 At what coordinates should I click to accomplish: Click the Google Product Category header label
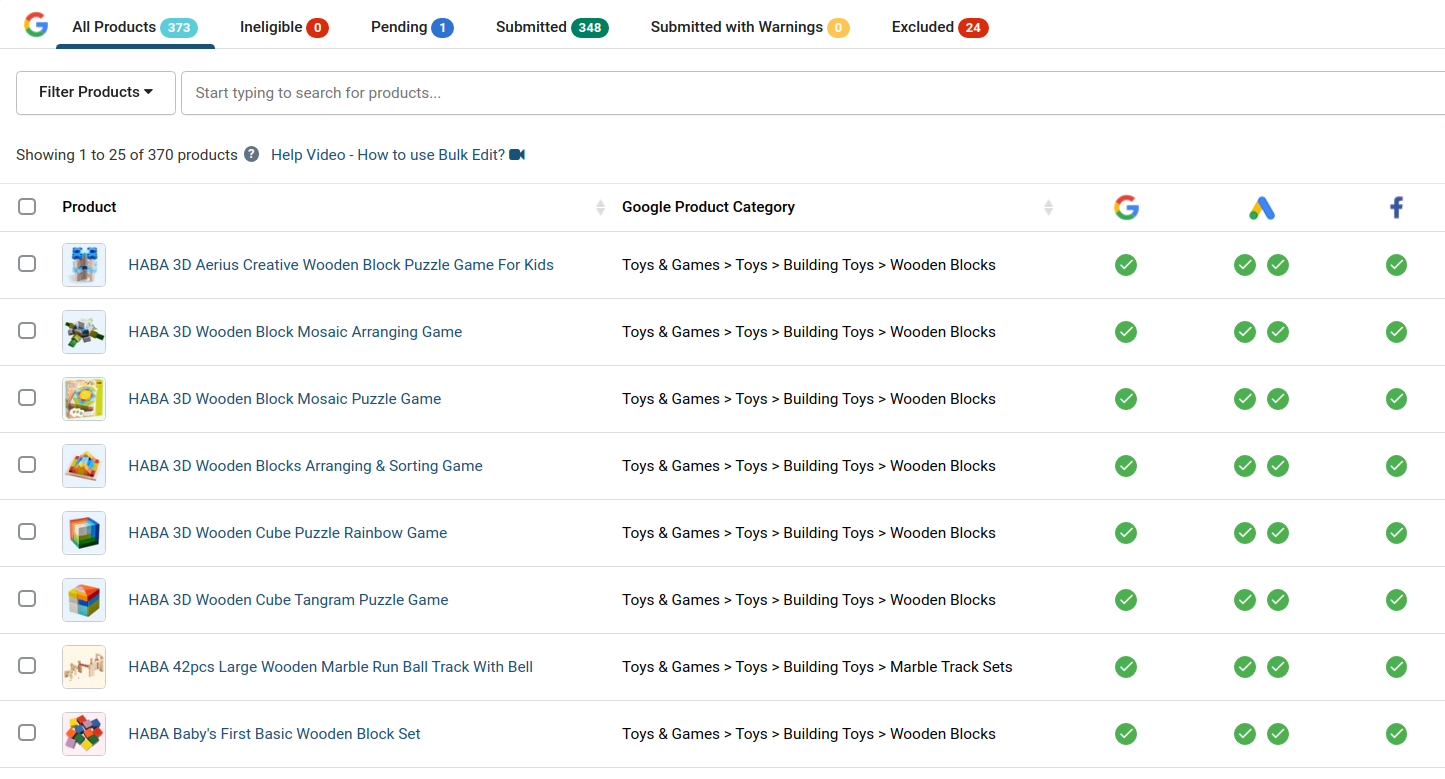click(708, 207)
